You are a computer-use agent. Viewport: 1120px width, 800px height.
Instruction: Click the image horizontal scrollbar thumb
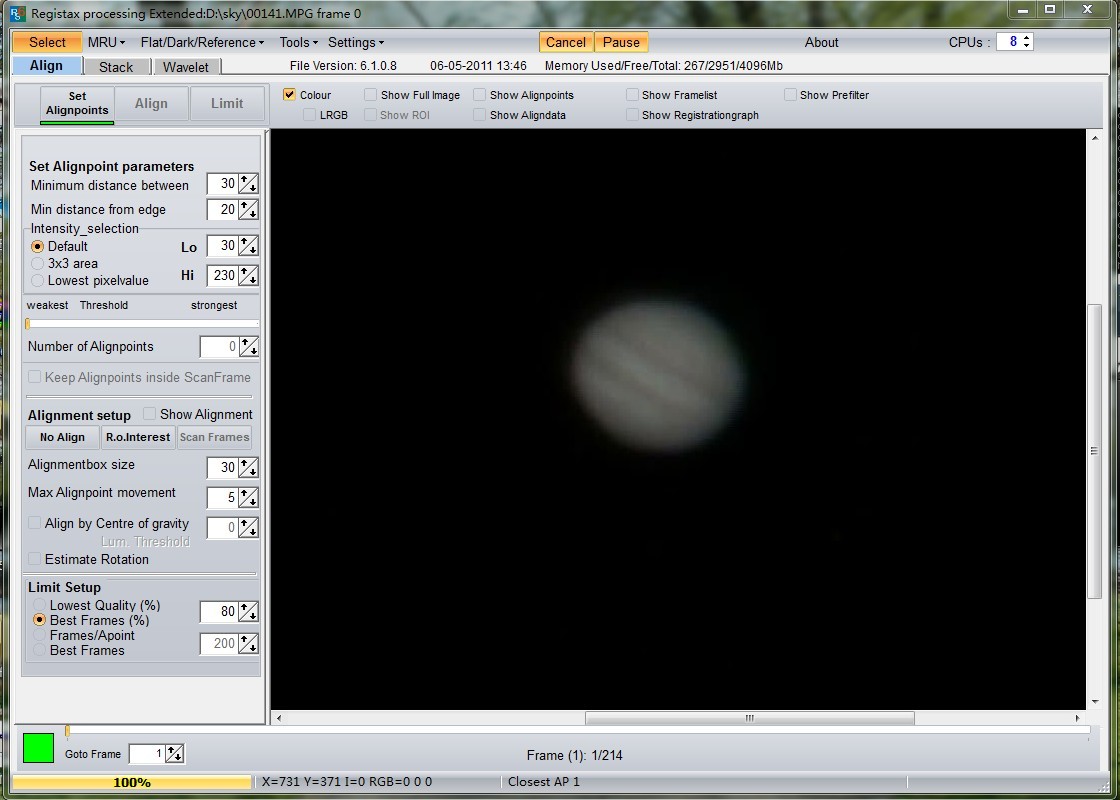pyautogui.click(x=750, y=718)
